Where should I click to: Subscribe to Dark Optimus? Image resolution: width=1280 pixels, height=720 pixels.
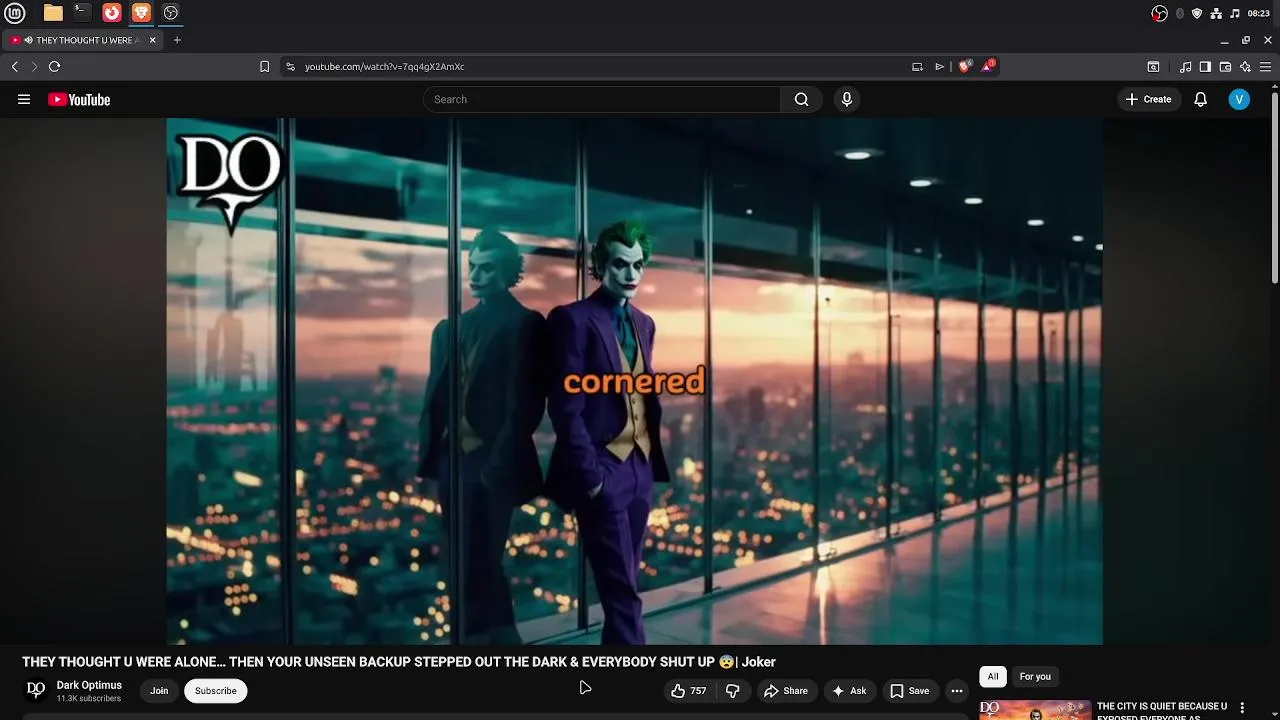215,691
